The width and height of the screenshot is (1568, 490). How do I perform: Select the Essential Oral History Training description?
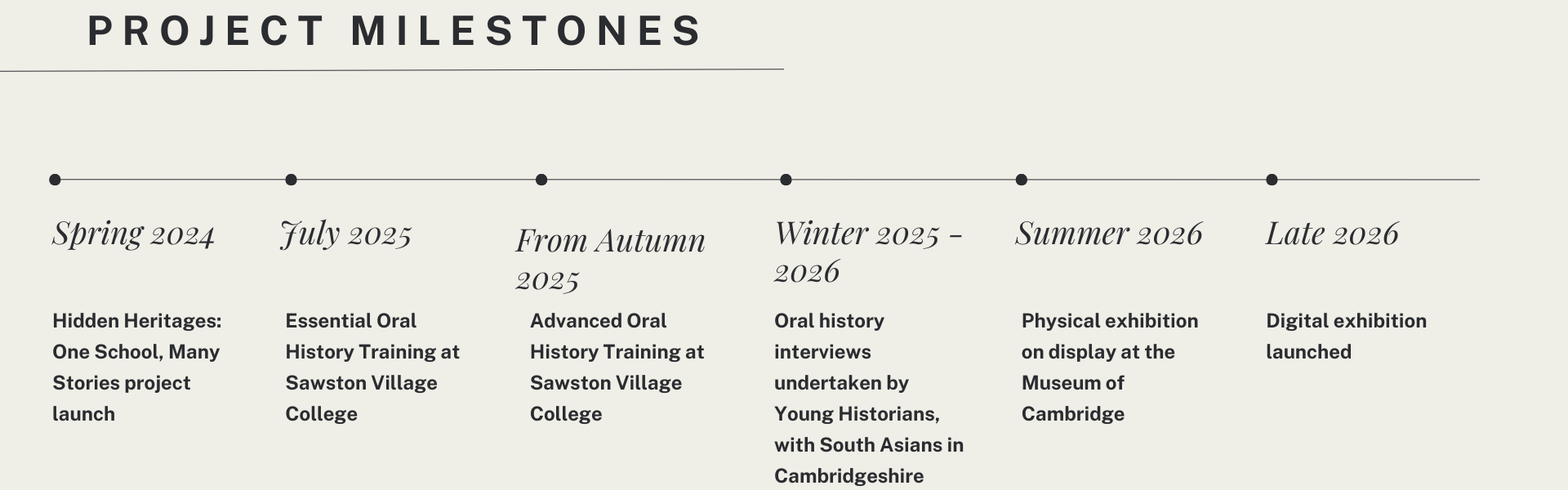point(372,367)
